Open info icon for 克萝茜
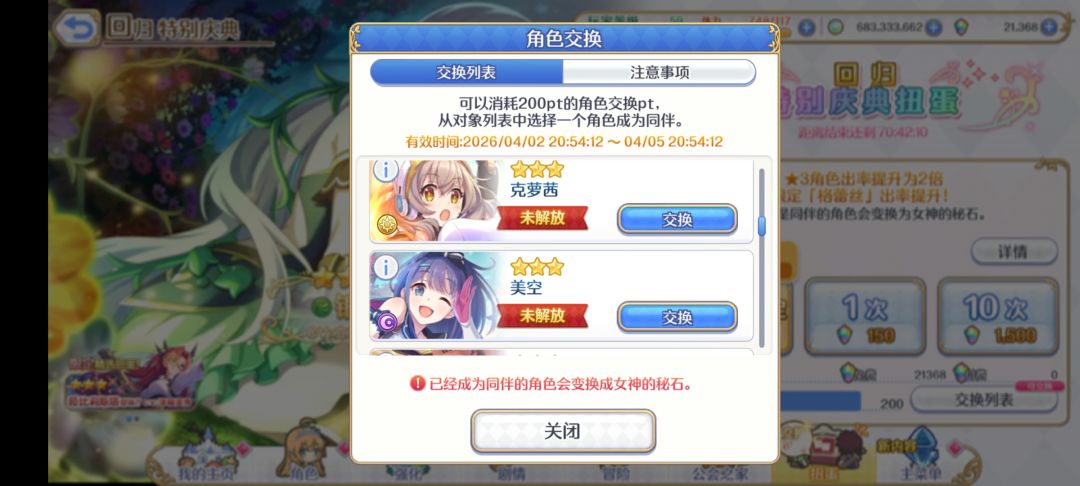This screenshot has height=486, width=1080. (x=385, y=169)
